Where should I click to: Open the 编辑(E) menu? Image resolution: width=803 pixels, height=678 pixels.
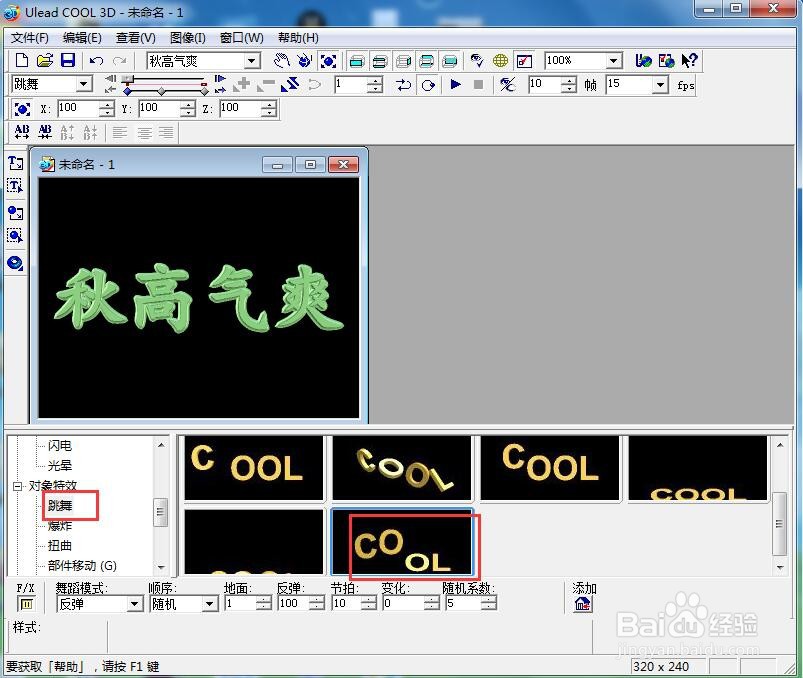tap(82, 38)
